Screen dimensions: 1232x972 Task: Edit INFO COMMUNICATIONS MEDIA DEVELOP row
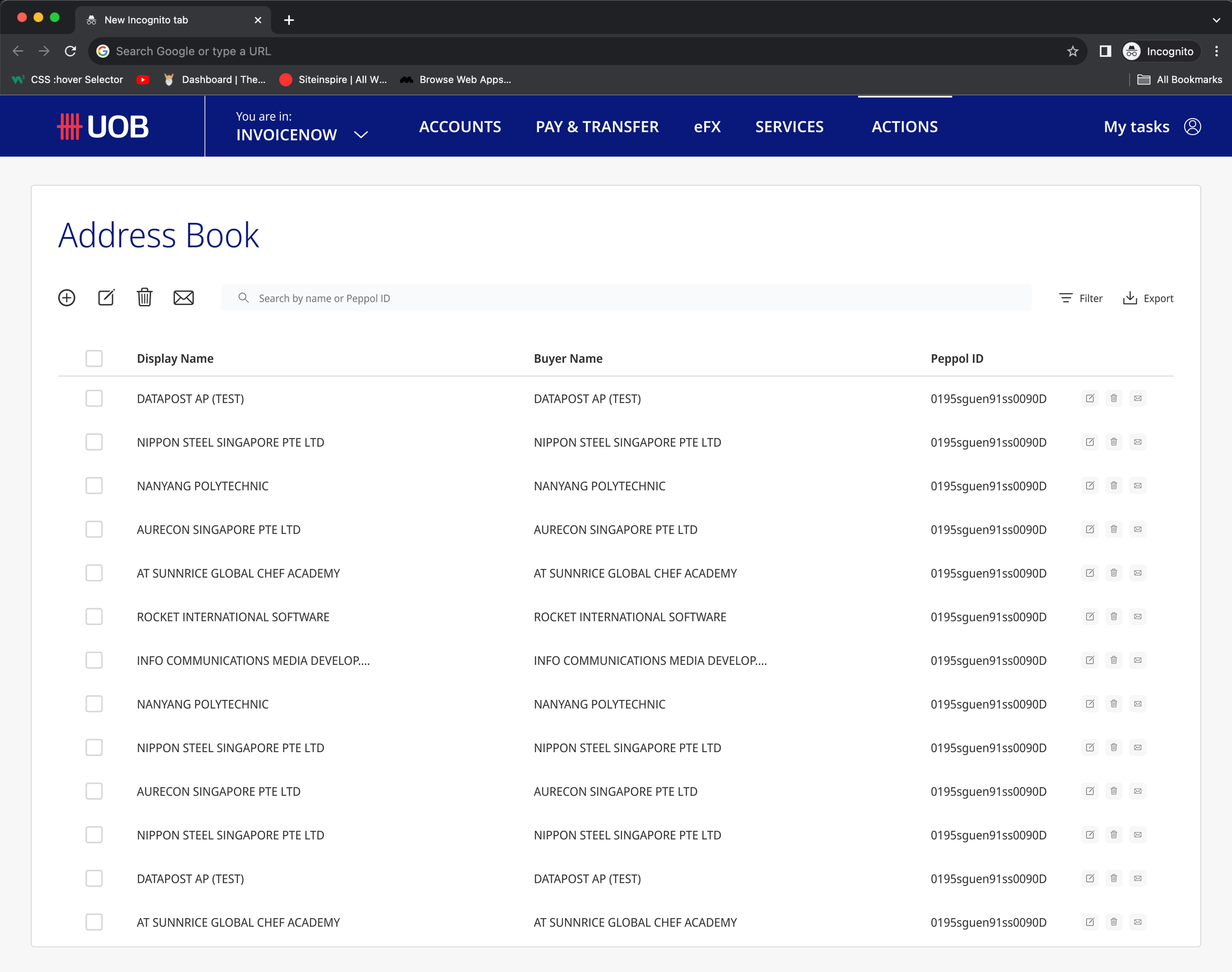[1090, 660]
